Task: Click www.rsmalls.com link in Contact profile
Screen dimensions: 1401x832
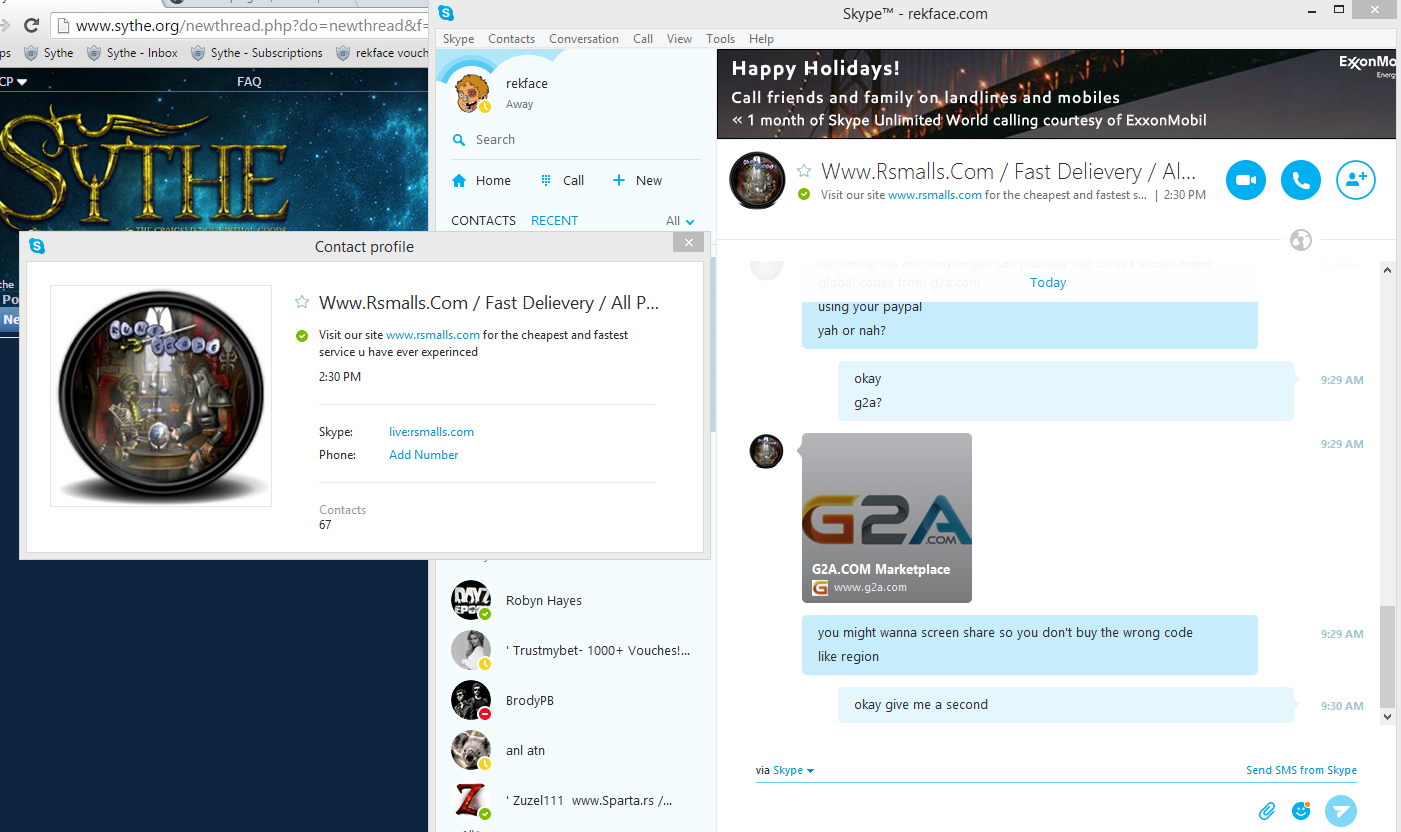Action: [x=433, y=335]
